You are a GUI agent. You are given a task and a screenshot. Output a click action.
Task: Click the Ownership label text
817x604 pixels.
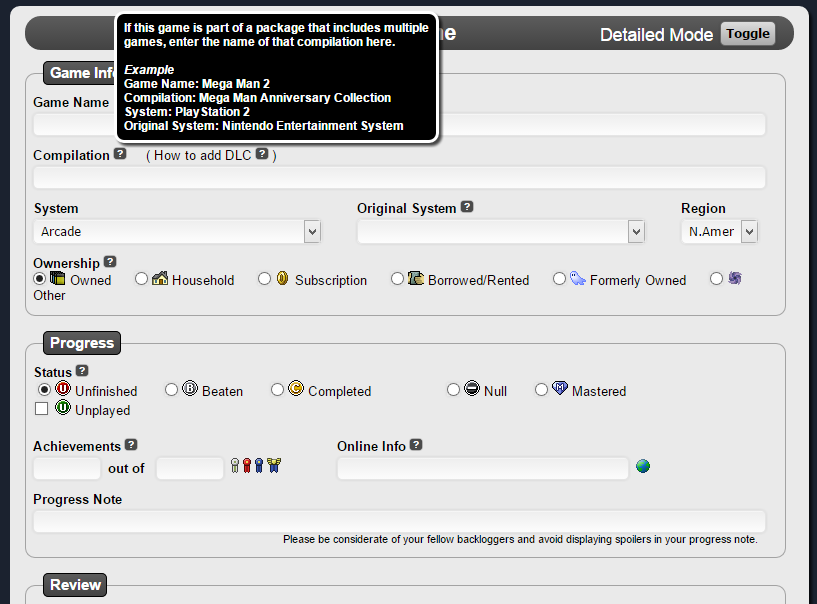(66, 263)
